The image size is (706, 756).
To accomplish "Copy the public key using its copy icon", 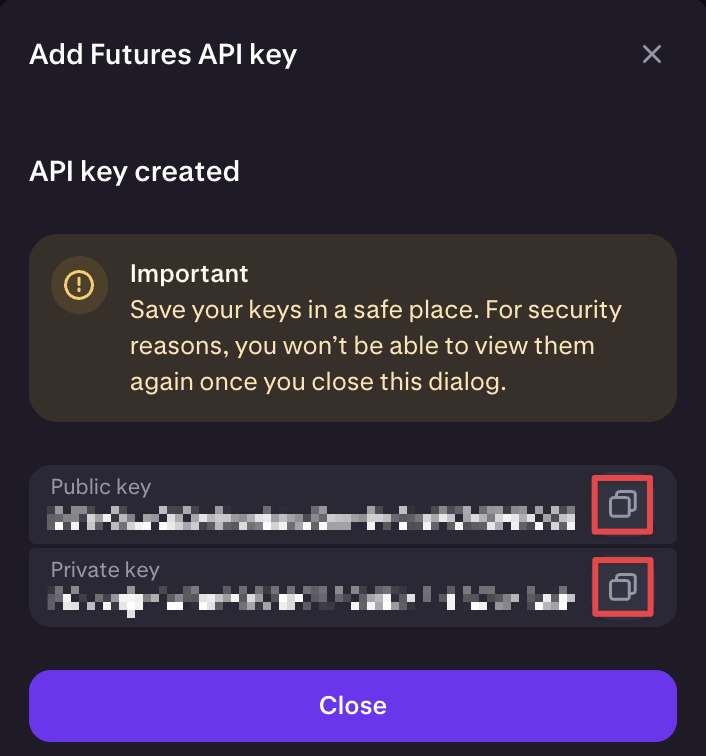I will coord(622,503).
